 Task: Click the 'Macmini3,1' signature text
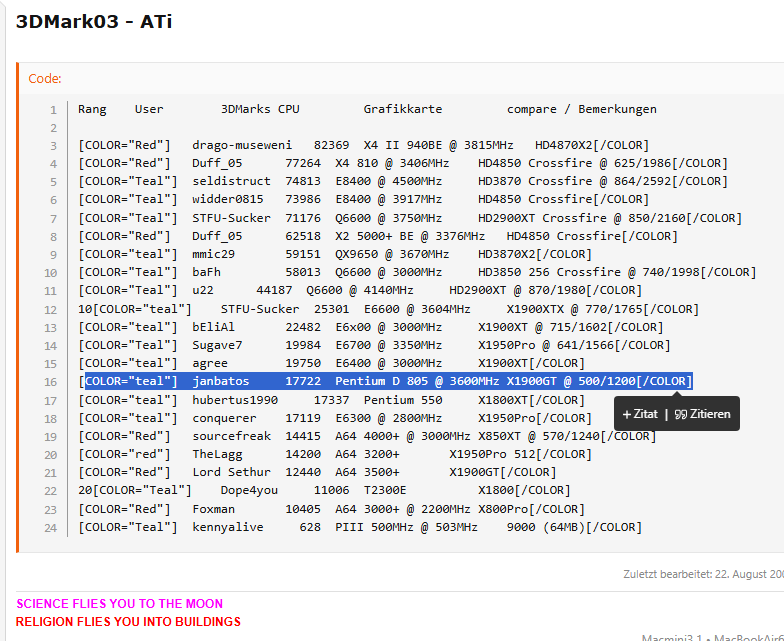[x=672, y=638]
